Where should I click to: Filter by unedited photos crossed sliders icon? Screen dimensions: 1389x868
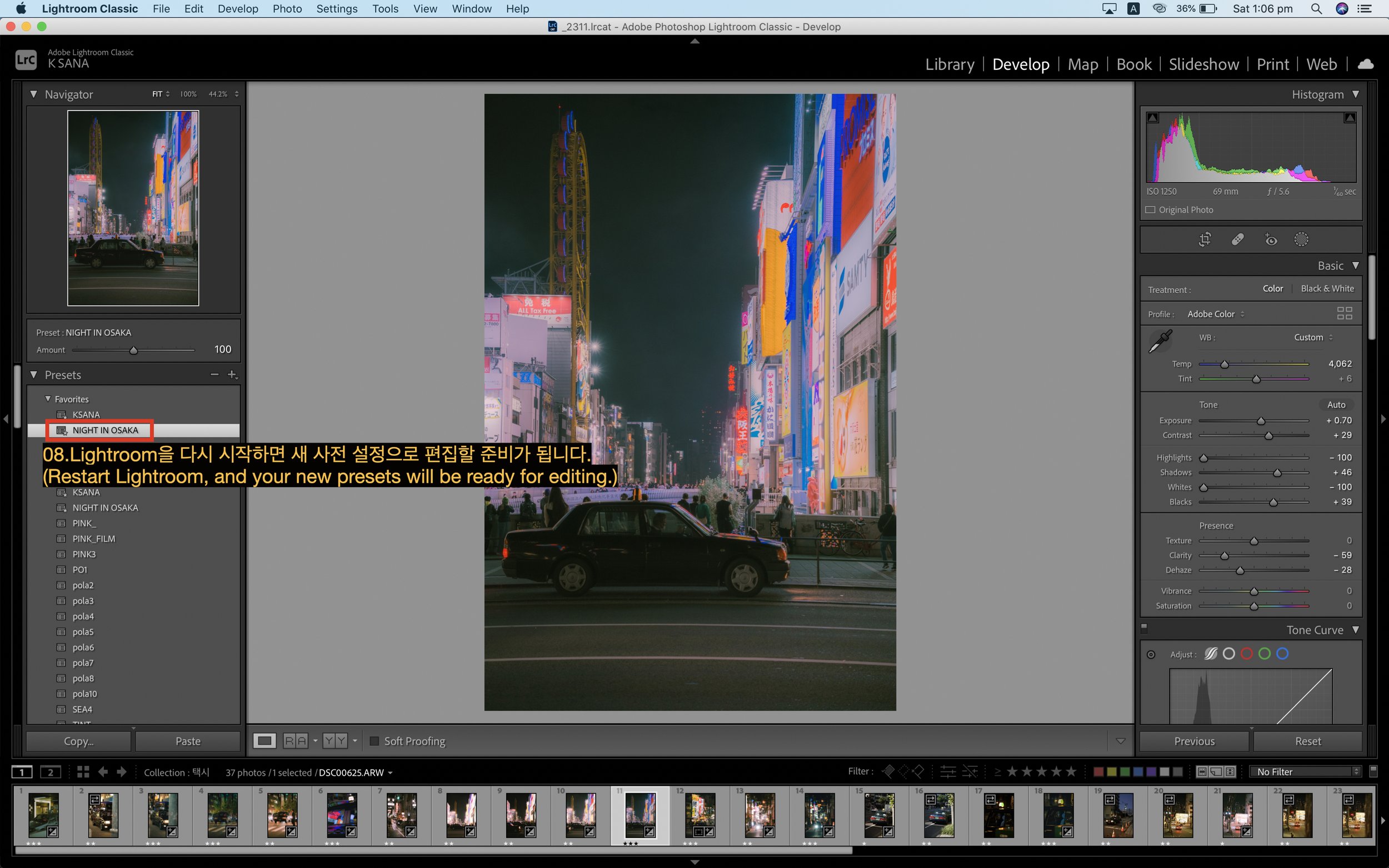coord(970,771)
